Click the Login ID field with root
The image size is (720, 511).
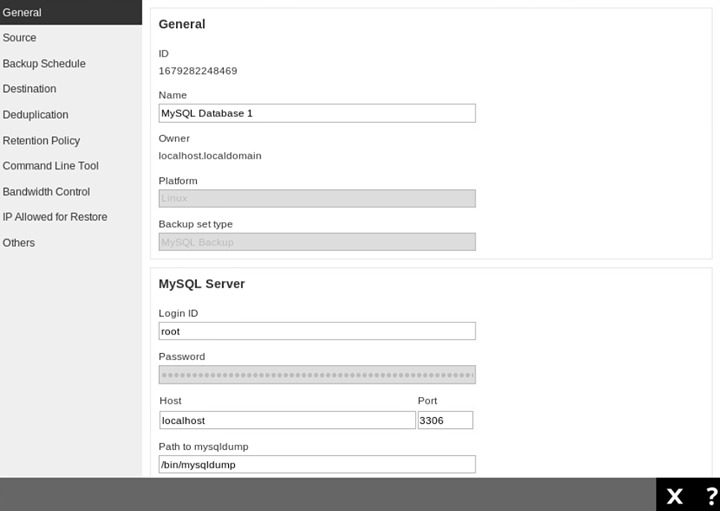tap(317, 332)
